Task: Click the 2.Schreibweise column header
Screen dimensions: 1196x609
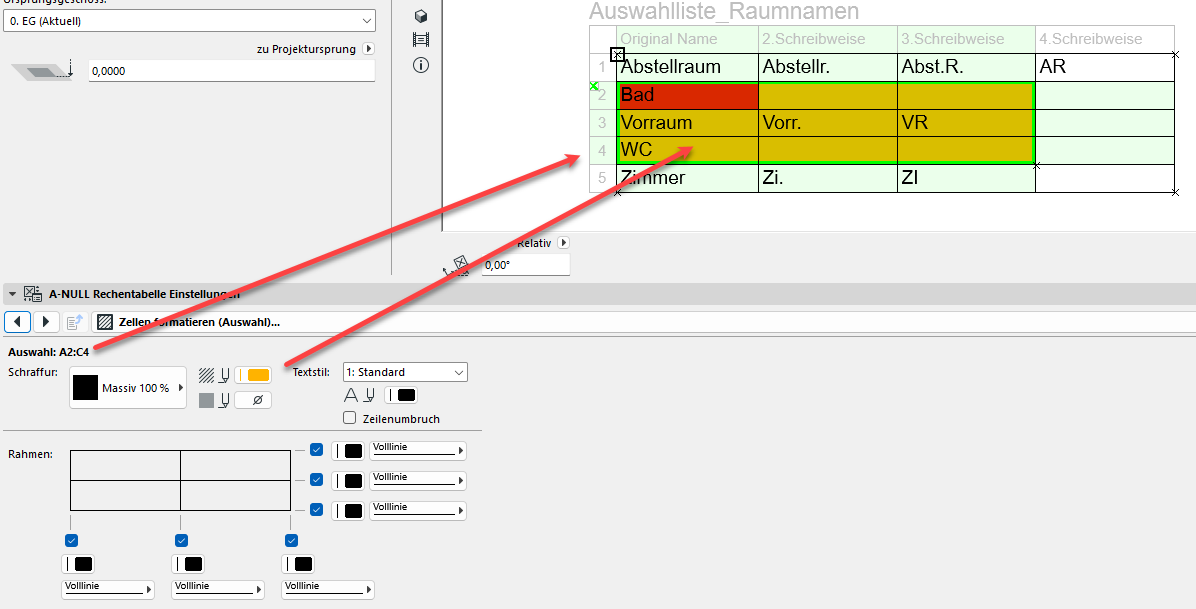Action: point(828,40)
